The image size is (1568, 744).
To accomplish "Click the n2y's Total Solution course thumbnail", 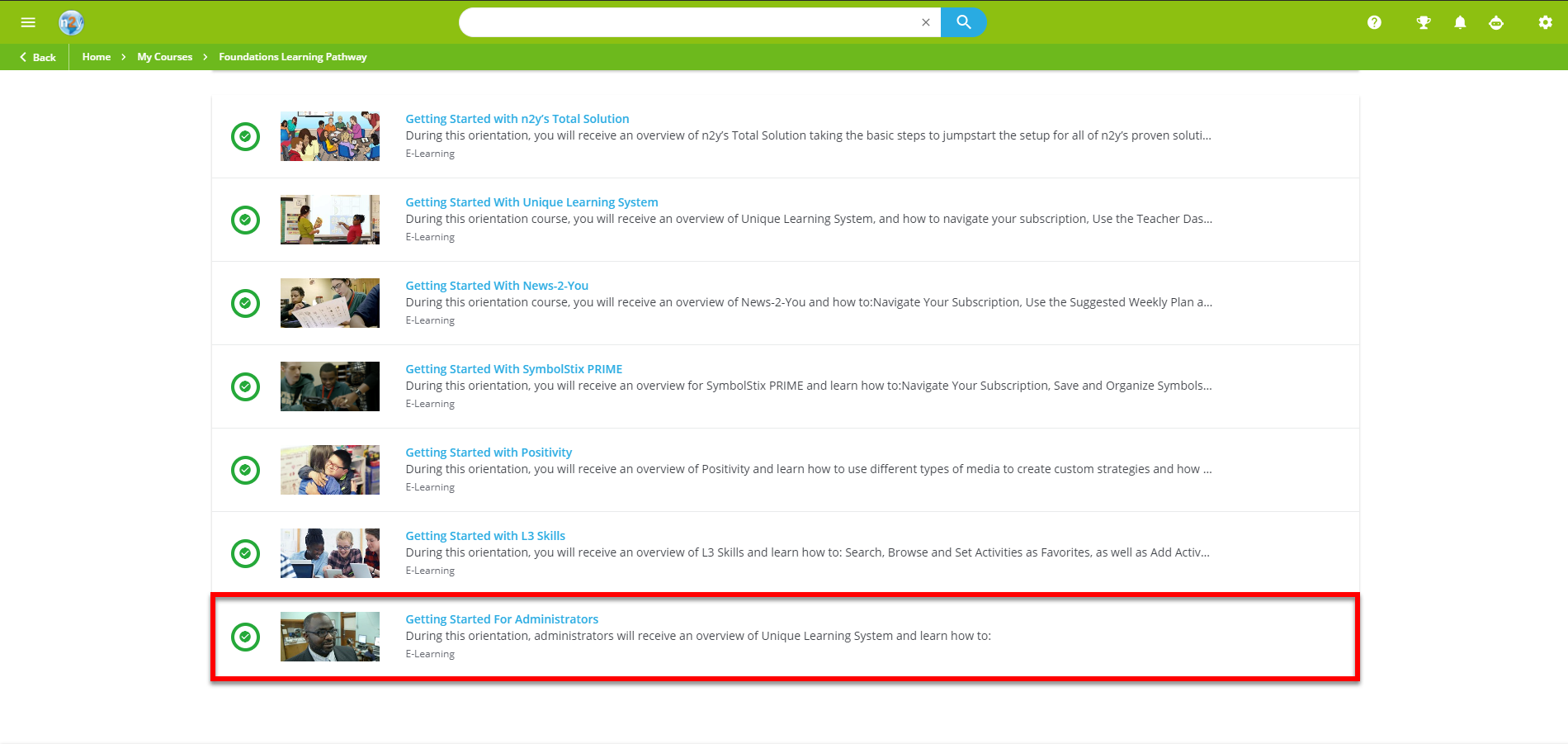I will [x=330, y=136].
